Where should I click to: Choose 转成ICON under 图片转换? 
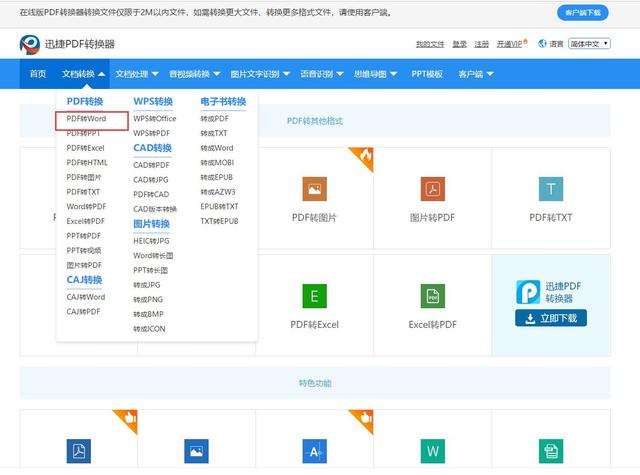[149, 329]
